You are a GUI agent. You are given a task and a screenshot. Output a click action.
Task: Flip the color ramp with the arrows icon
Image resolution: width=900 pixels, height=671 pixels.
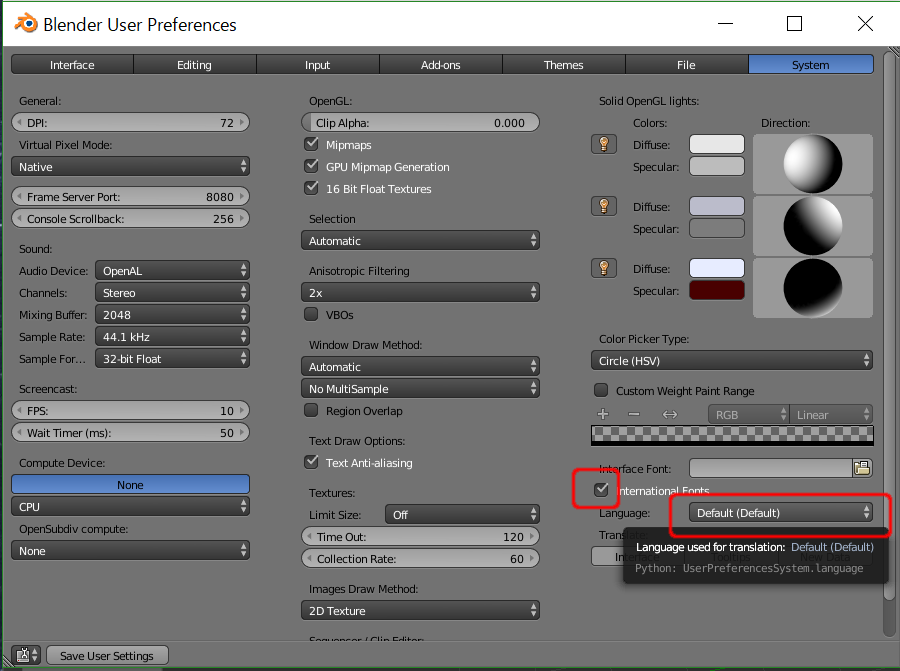tap(670, 414)
